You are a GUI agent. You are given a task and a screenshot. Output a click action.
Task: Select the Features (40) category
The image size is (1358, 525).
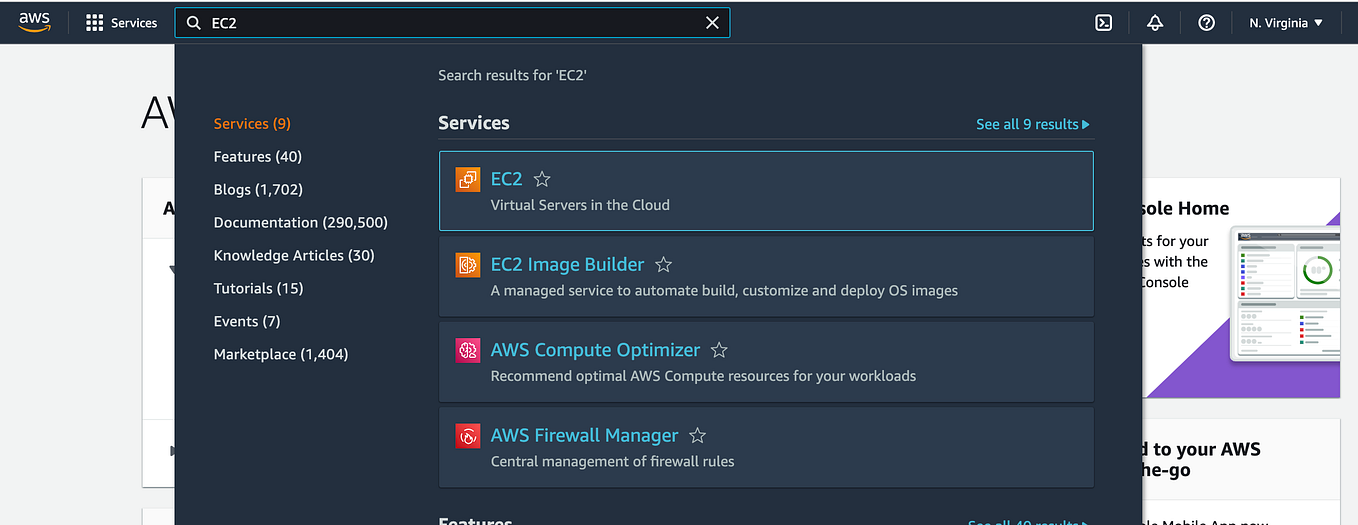point(258,156)
